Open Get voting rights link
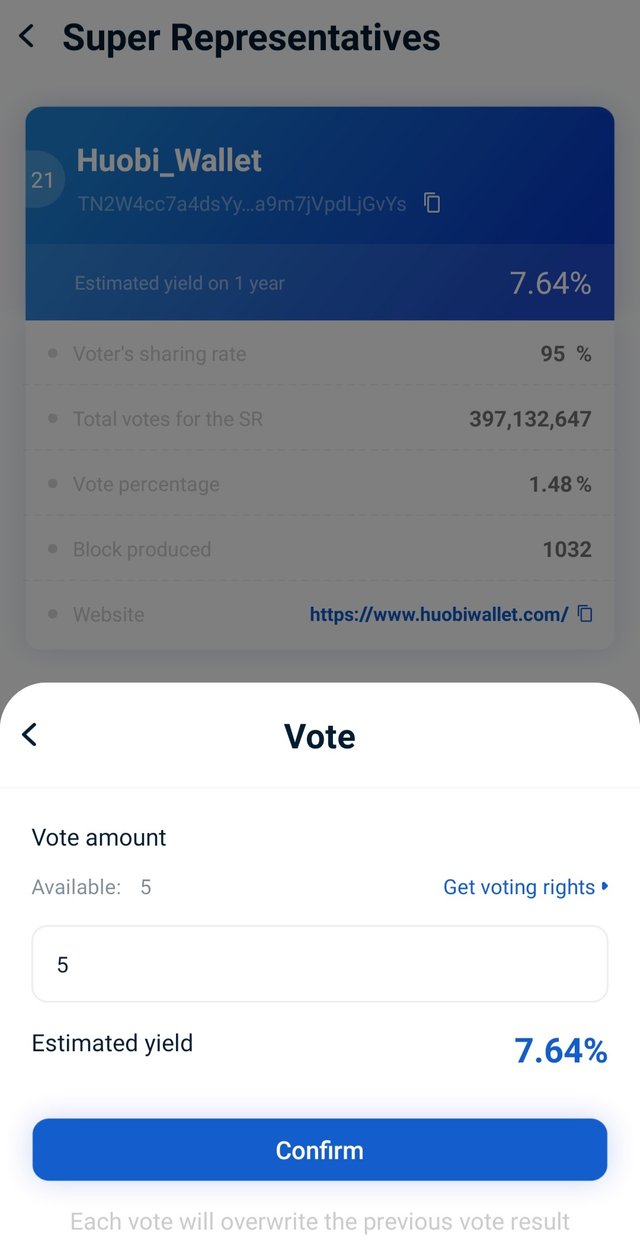640x1258 pixels. pos(519,887)
